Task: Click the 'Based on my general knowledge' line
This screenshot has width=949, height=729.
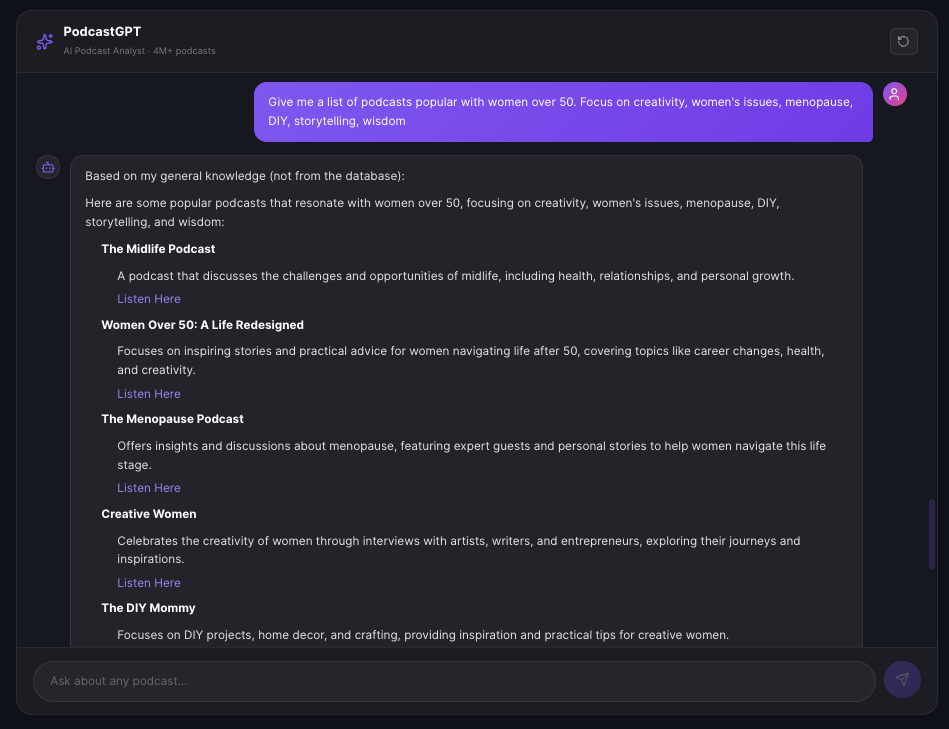Action: pyautogui.click(x=245, y=176)
